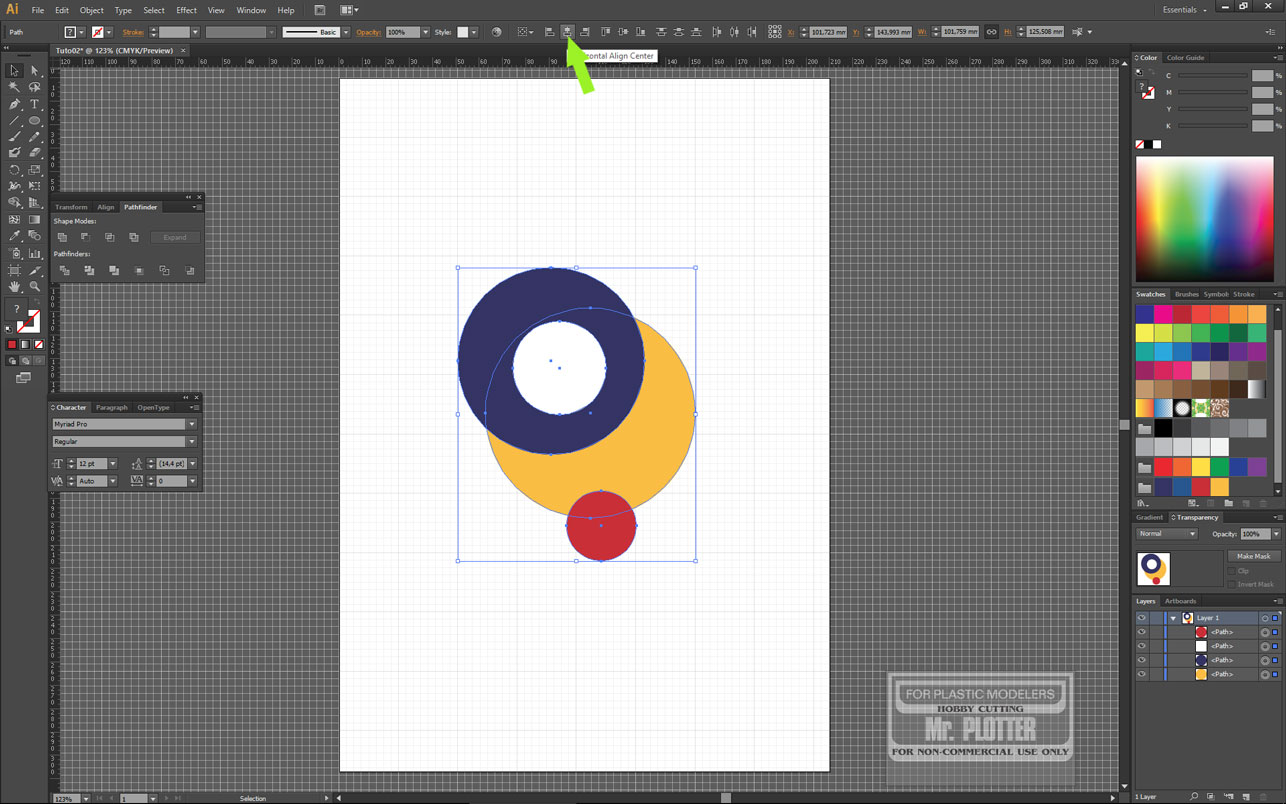Select the Type tool
Image resolution: width=1286 pixels, height=804 pixels.
pos(34,104)
